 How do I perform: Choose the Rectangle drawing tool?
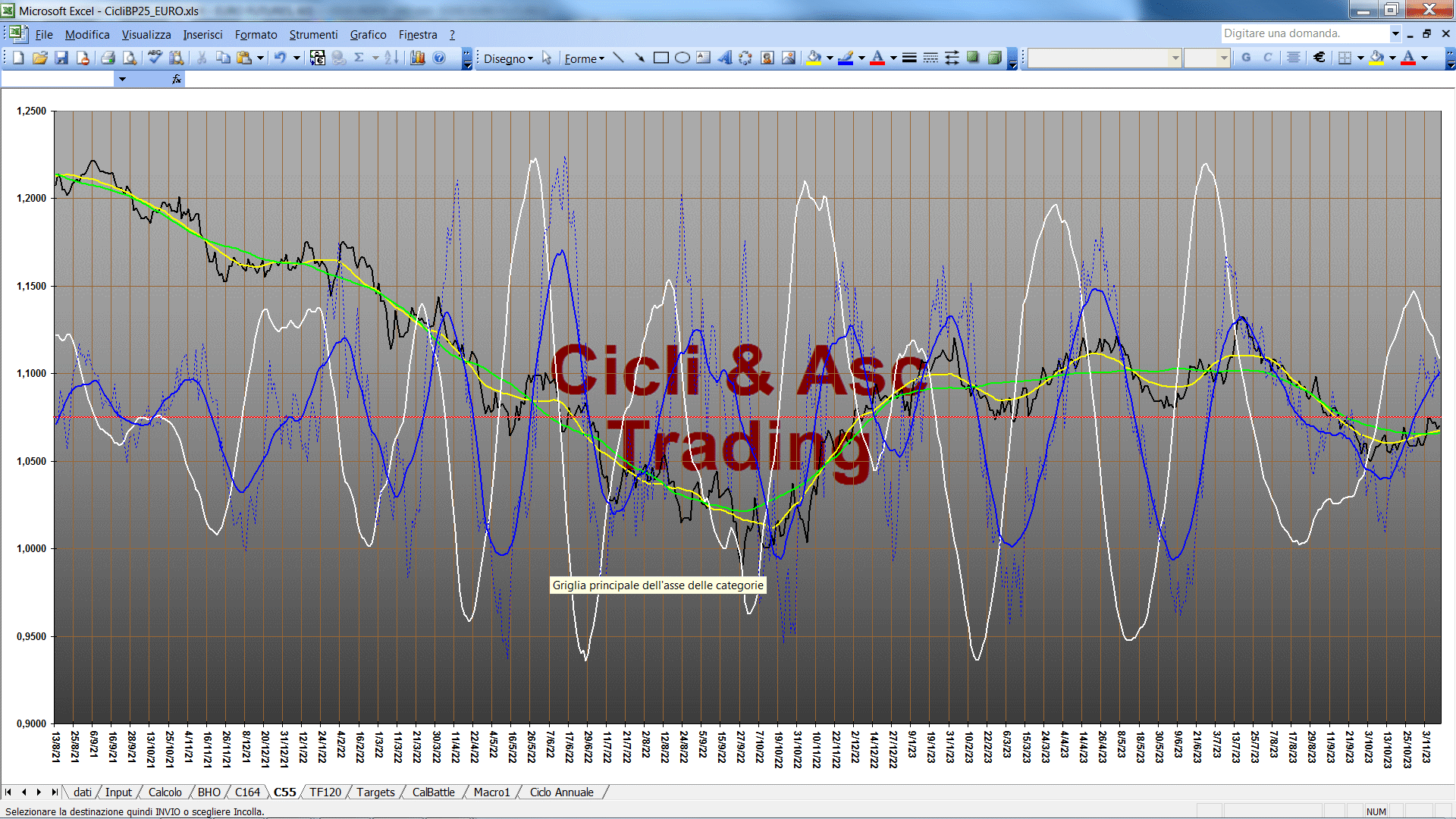coord(661,58)
